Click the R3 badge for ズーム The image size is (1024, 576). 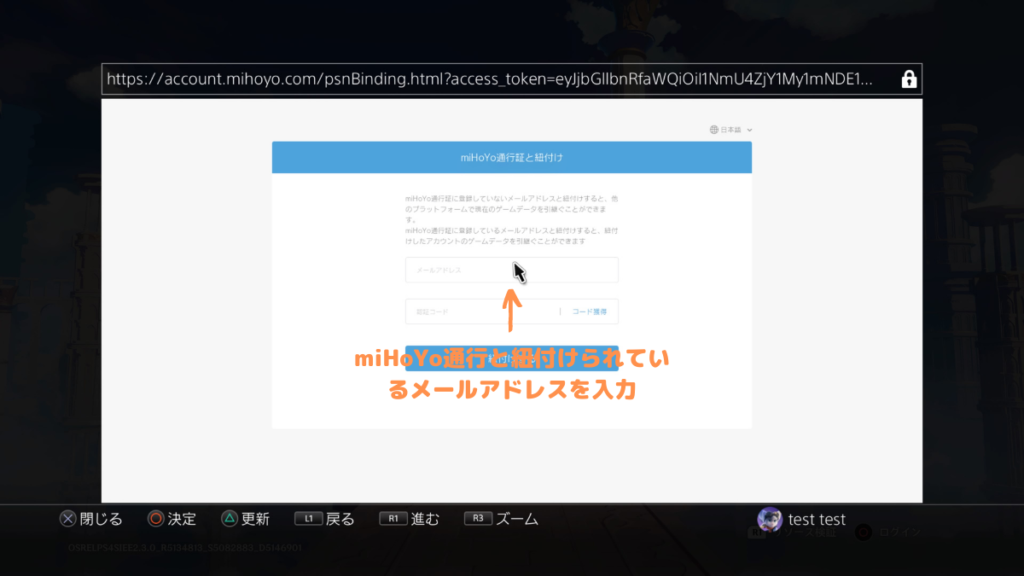pos(477,519)
